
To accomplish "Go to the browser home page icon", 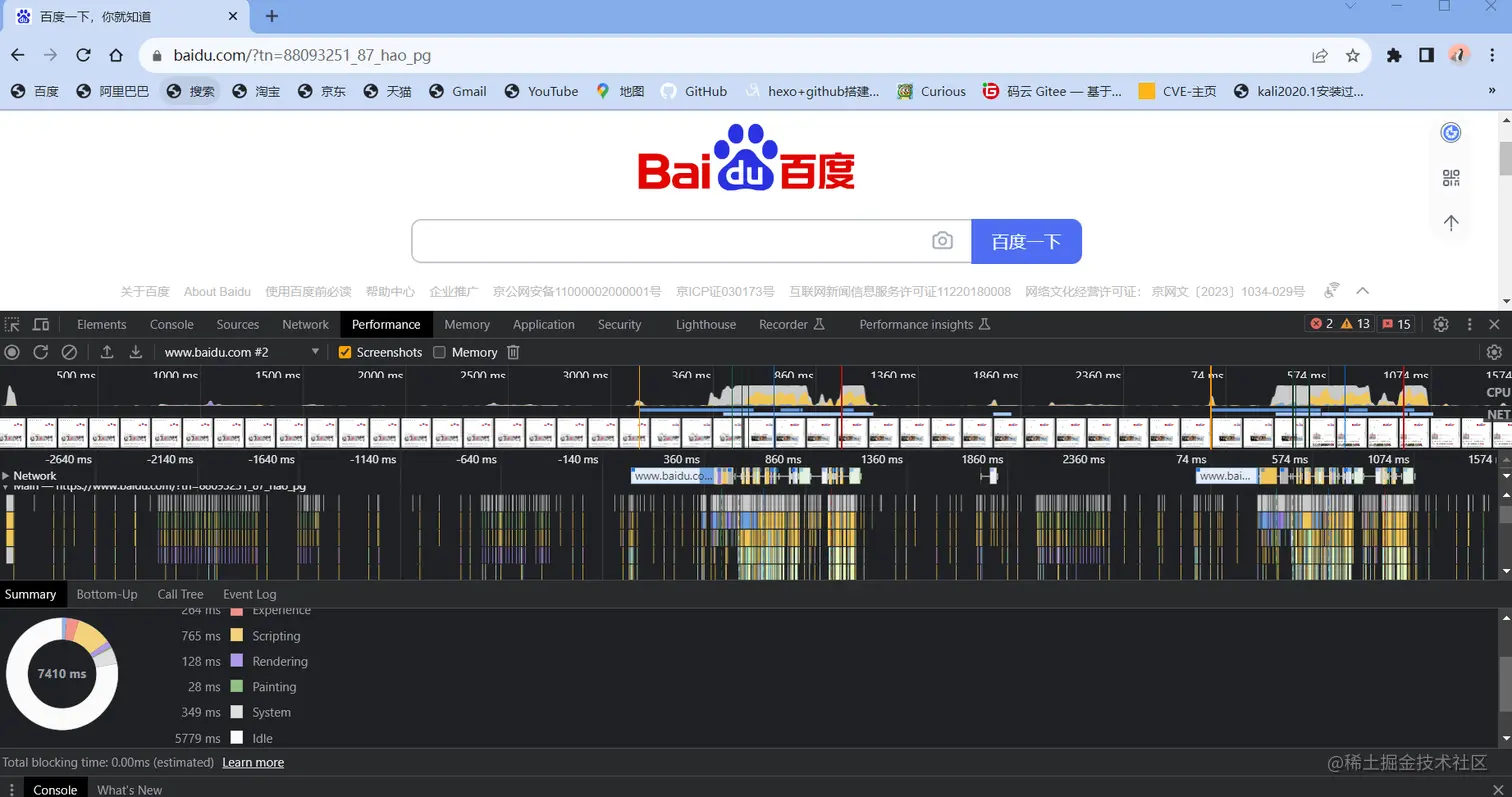I will click(x=116, y=56).
